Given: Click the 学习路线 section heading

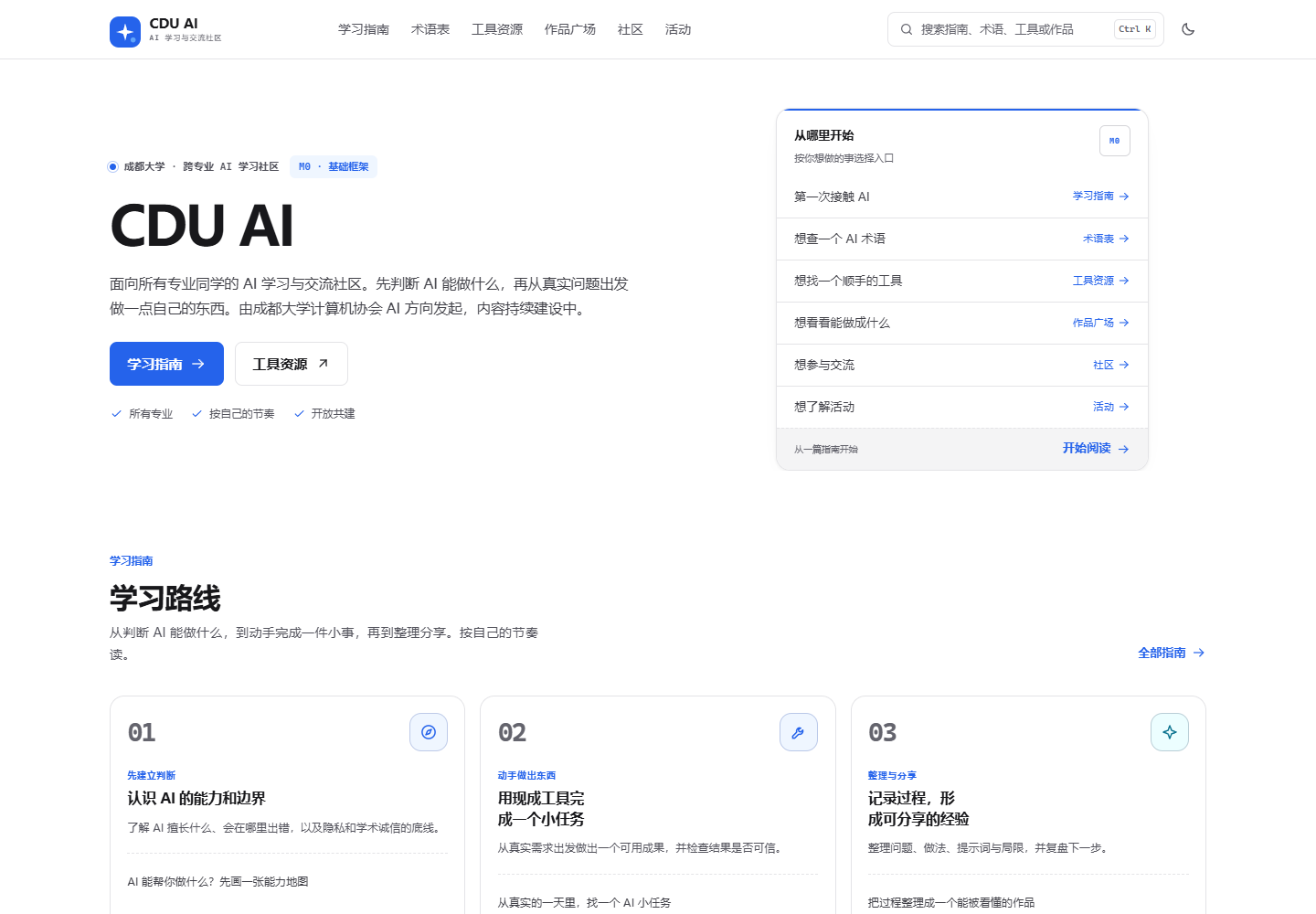Looking at the screenshot, I should 165,599.
